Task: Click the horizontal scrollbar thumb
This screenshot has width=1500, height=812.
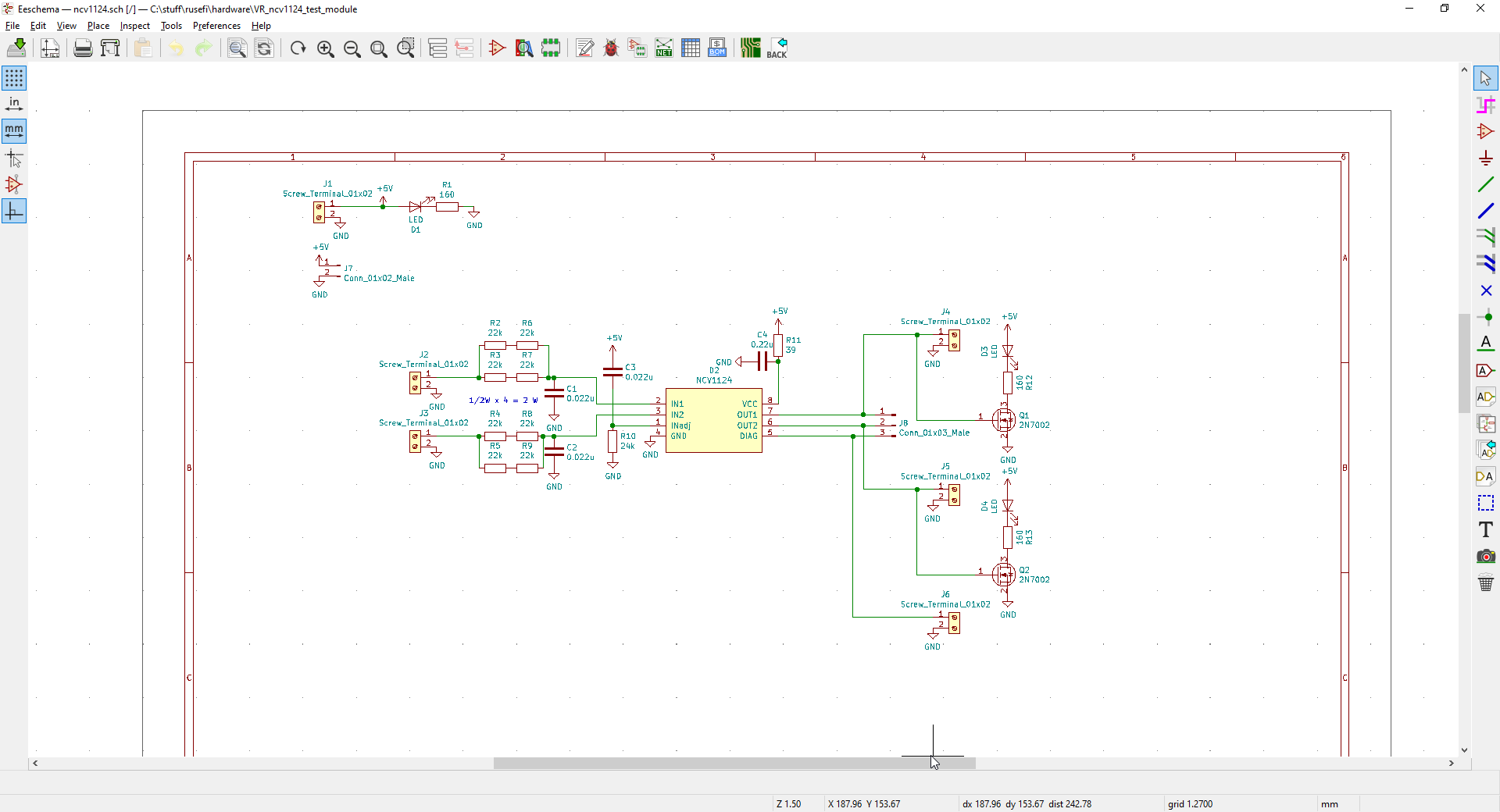Action: (x=734, y=764)
